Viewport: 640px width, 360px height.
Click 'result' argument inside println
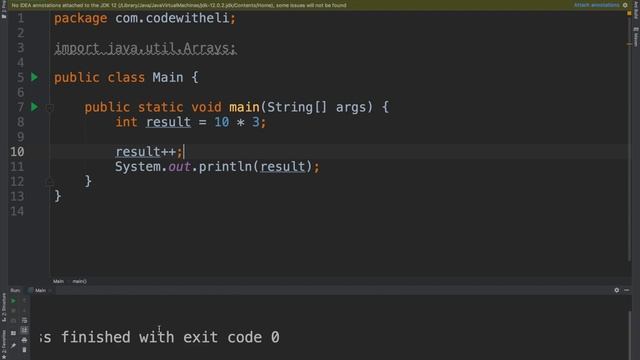point(283,167)
